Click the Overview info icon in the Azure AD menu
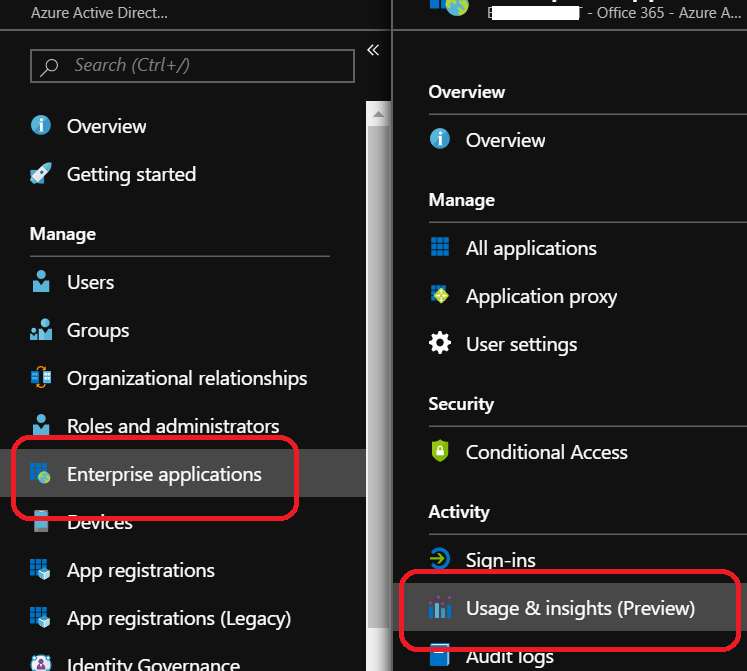This screenshot has height=671, width=747. [x=41, y=125]
